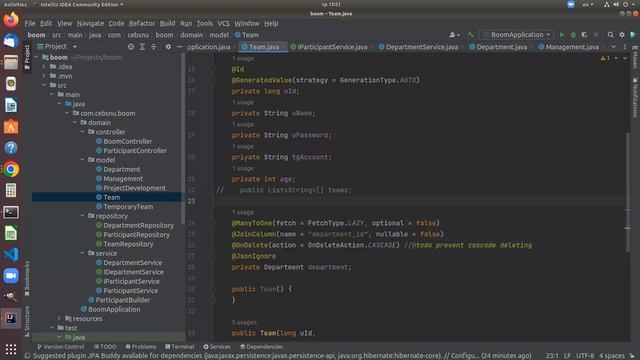This screenshot has height=360, width=640.
Task: Click the editor vertical scrollbar
Action: (628, 192)
